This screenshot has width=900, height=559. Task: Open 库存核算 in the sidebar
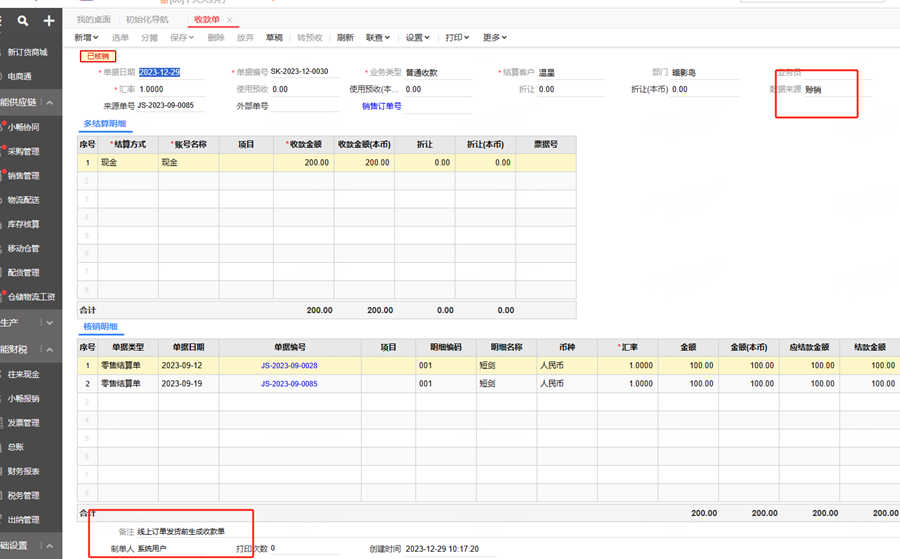coord(24,224)
